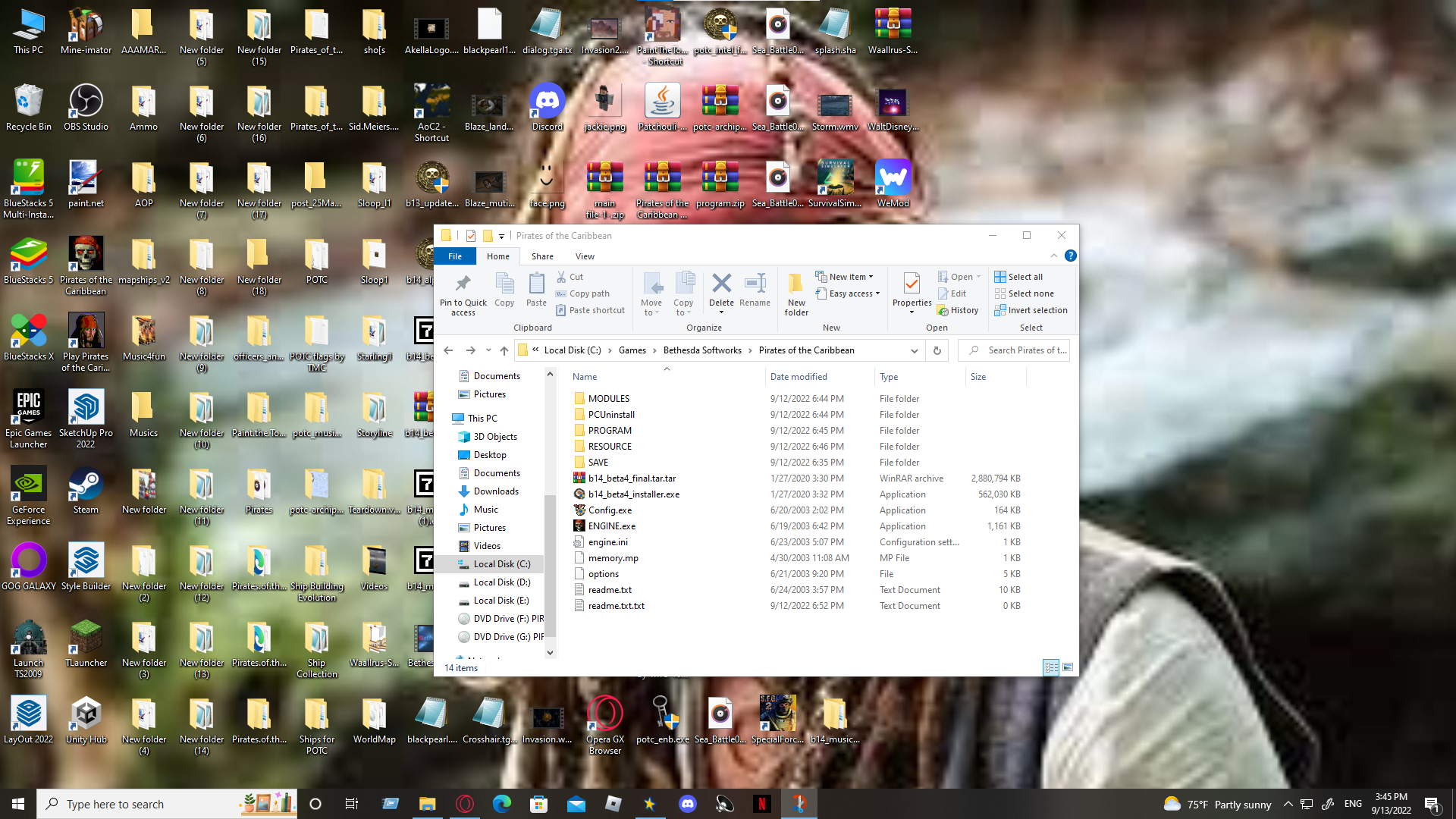Open Discord desktop shortcut
Viewport: 1456px width, 819px height.
547,108
